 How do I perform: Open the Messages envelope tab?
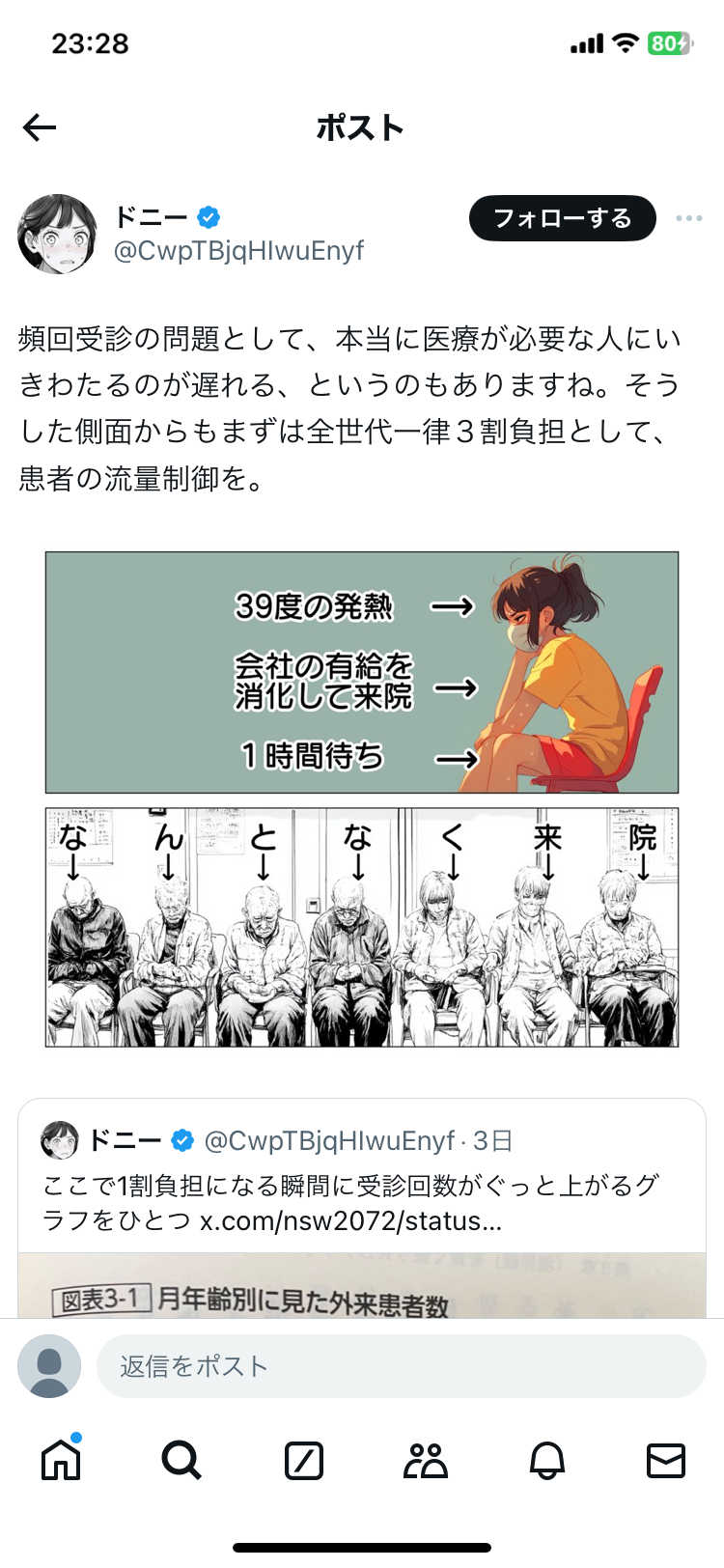666,1460
